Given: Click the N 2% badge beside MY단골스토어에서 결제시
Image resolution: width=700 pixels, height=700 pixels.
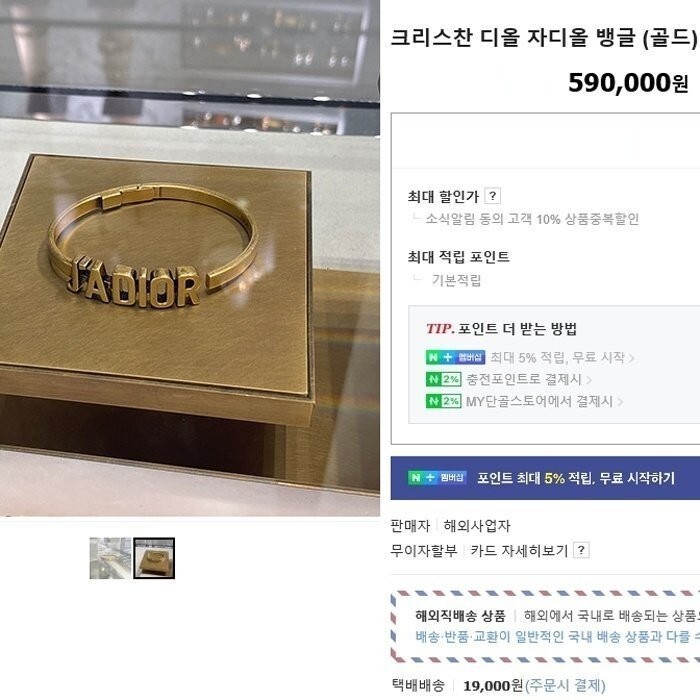Looking at the screenshot, I should pos(443,401).
